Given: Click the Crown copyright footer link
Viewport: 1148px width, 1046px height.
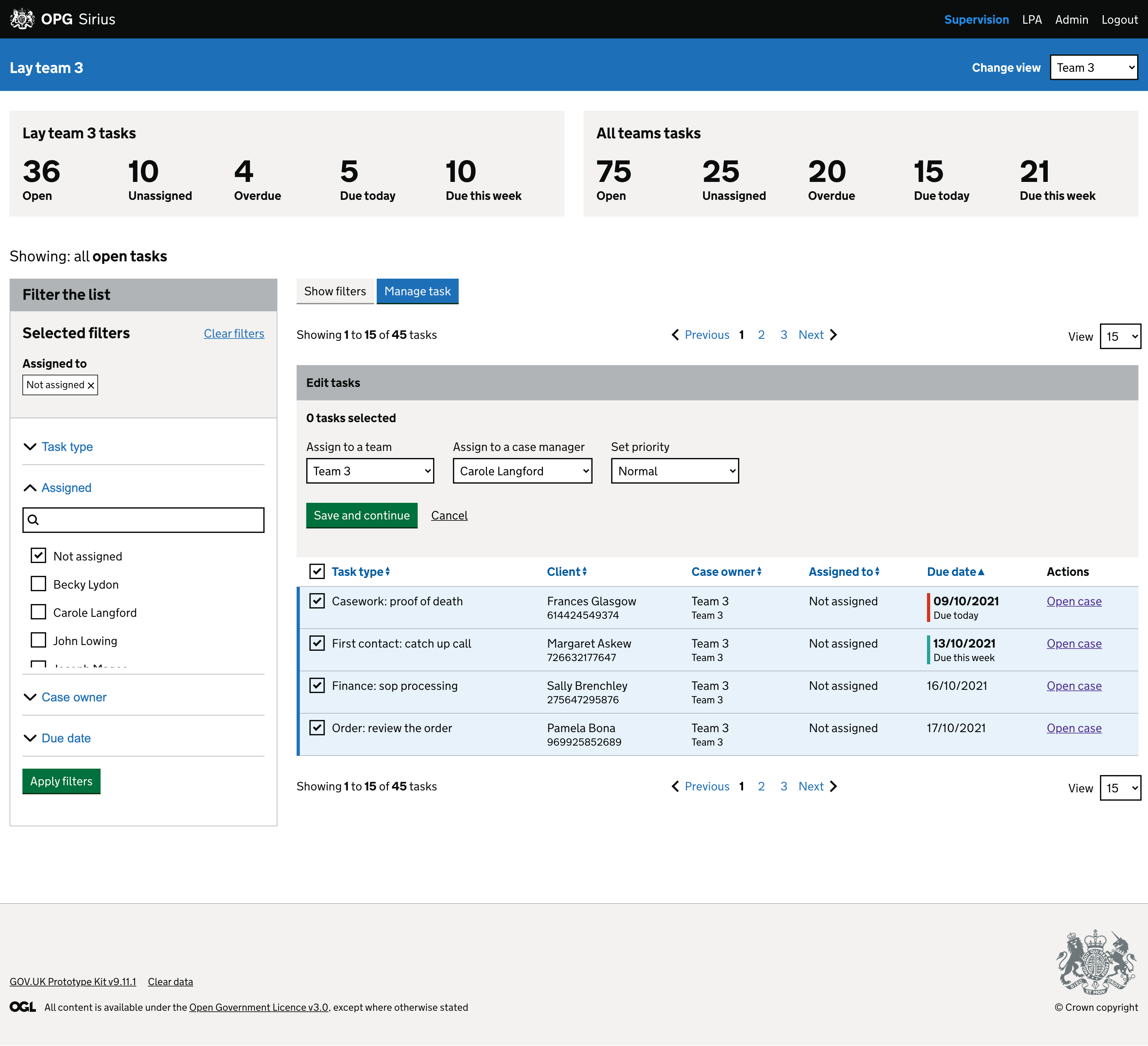Looking at the screenshot, I should point(1095,1007).
